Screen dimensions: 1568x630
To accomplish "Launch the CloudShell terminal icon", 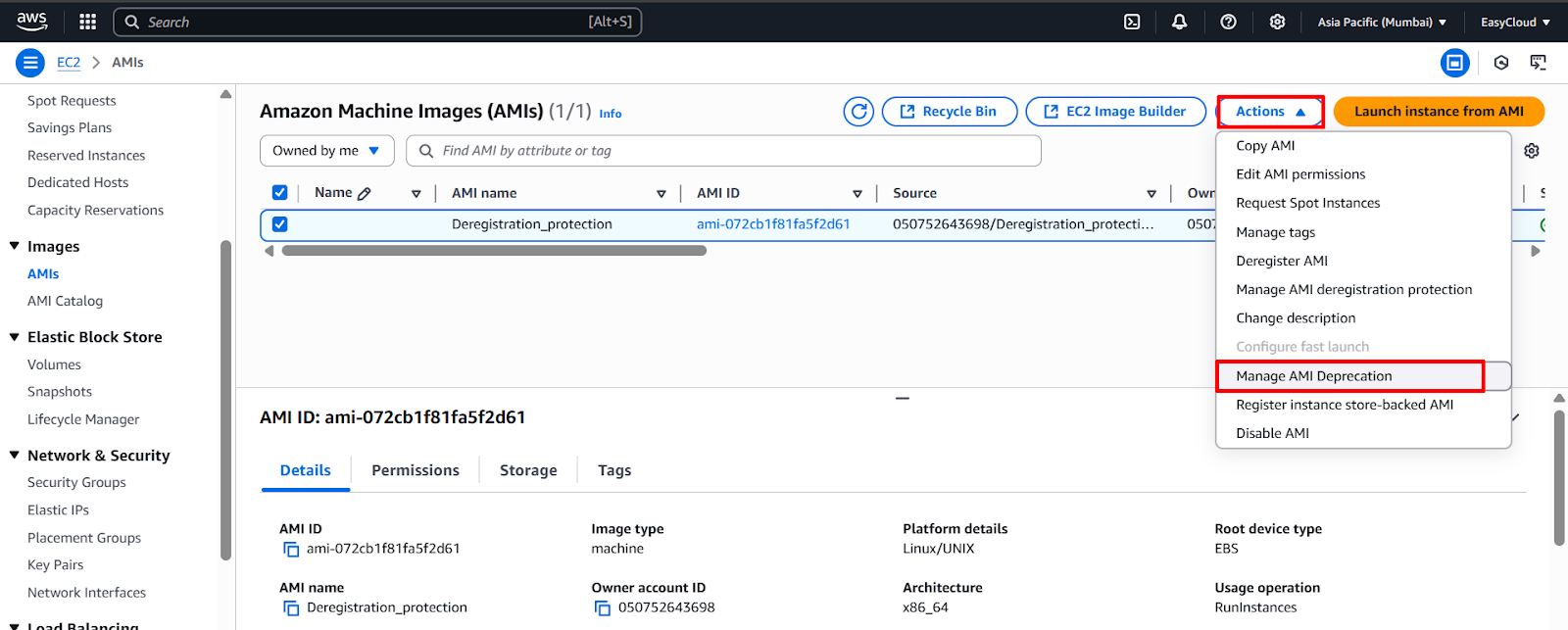I will pyautogui.click(x=1132, y=22).
